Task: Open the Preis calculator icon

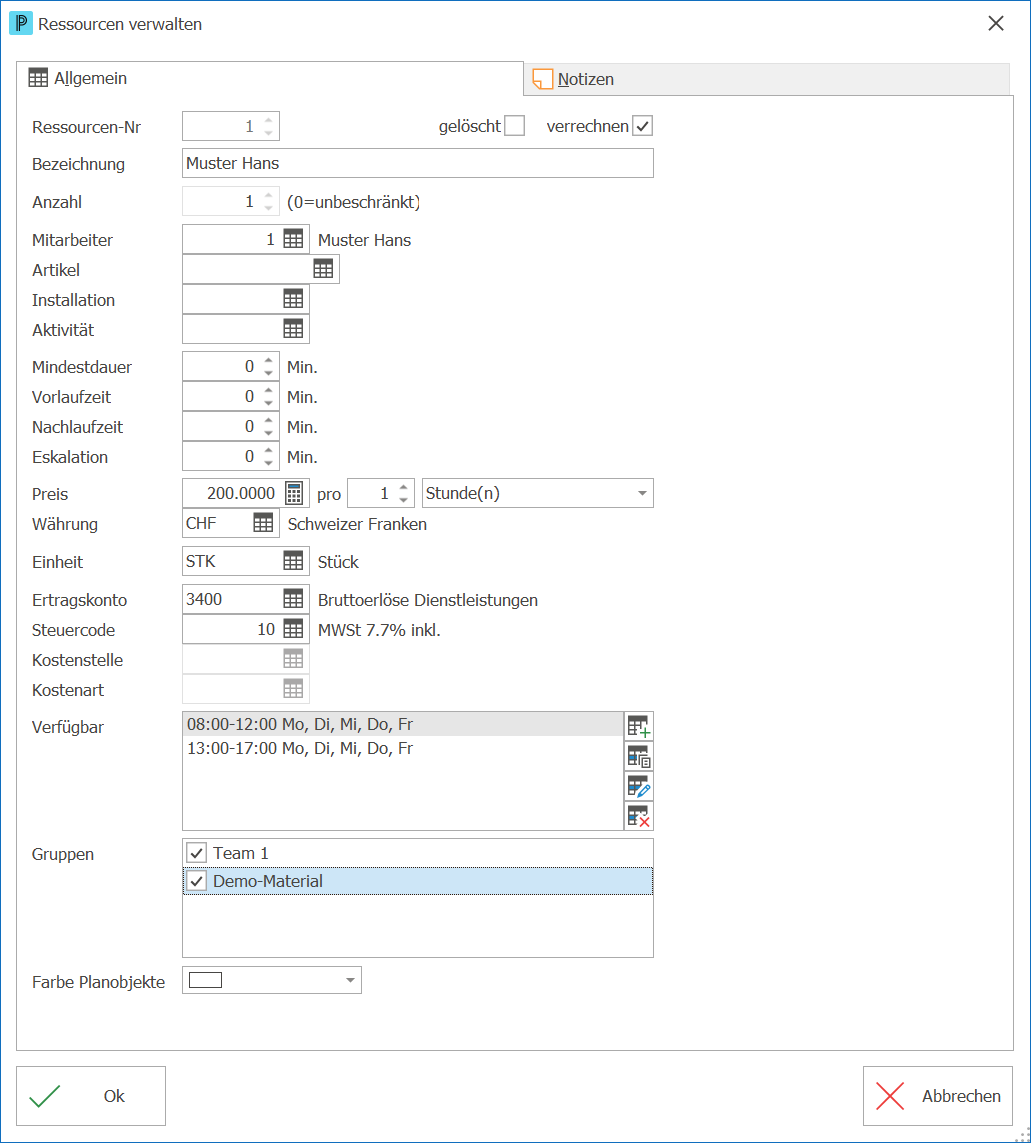Action: click(x=294, y=494)
